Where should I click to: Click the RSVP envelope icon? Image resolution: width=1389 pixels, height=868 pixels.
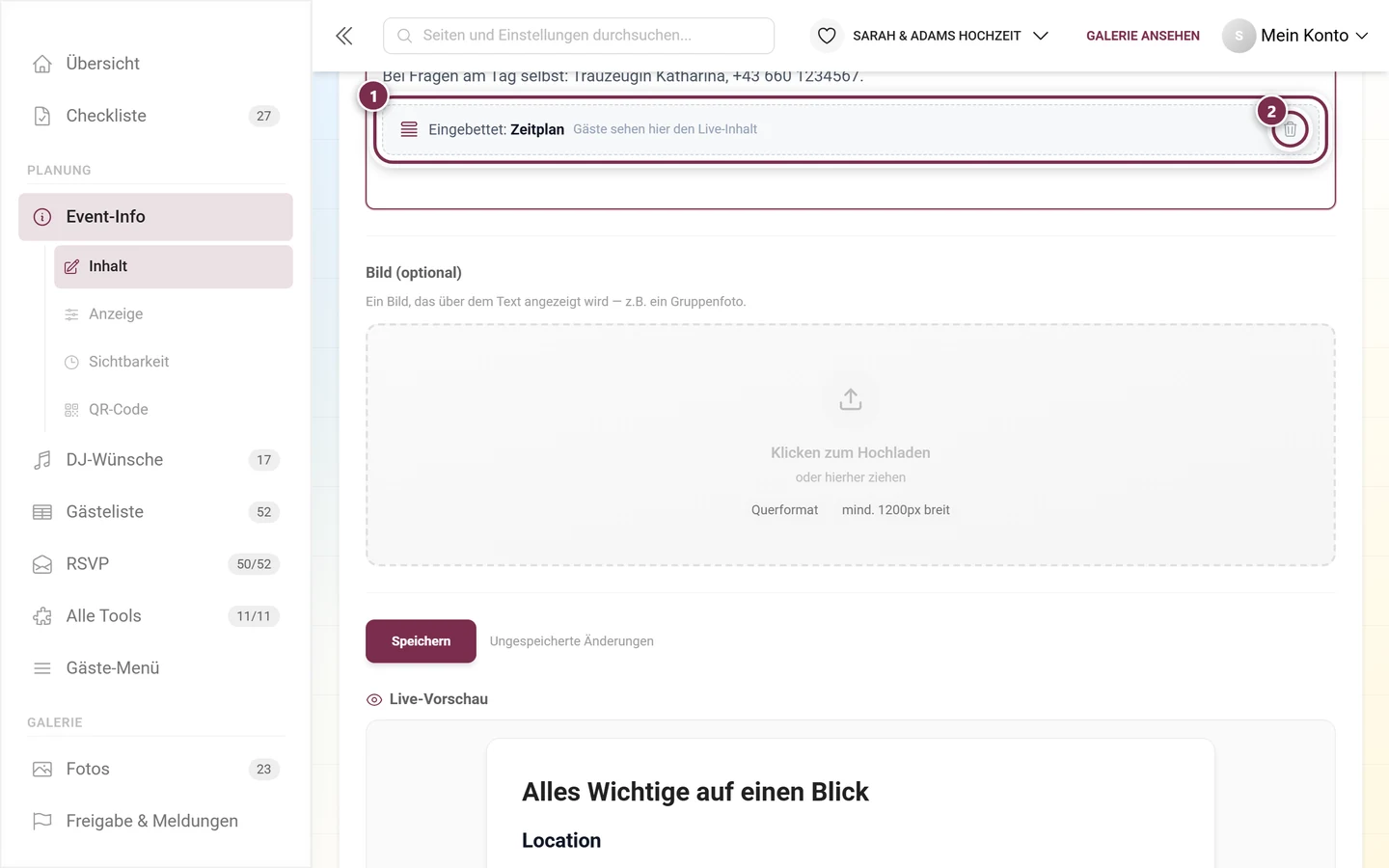[42, 564]
